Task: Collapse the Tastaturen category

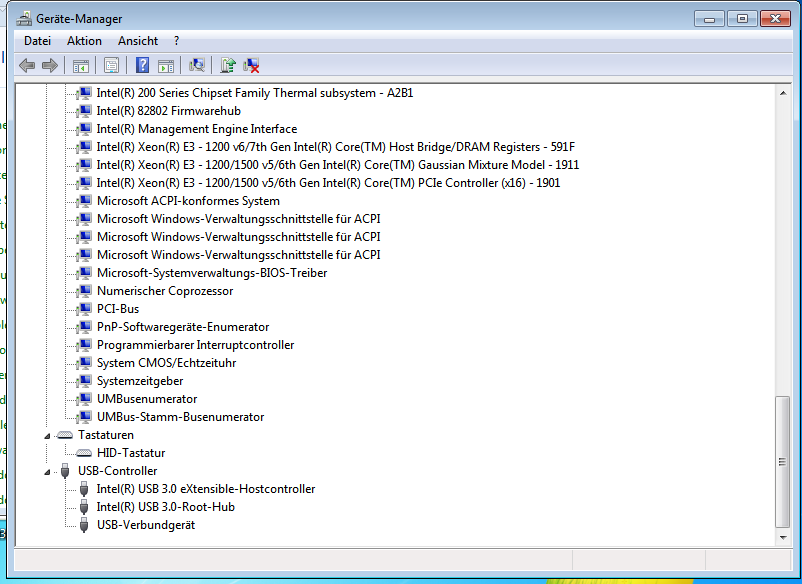Action: (47, 436)
